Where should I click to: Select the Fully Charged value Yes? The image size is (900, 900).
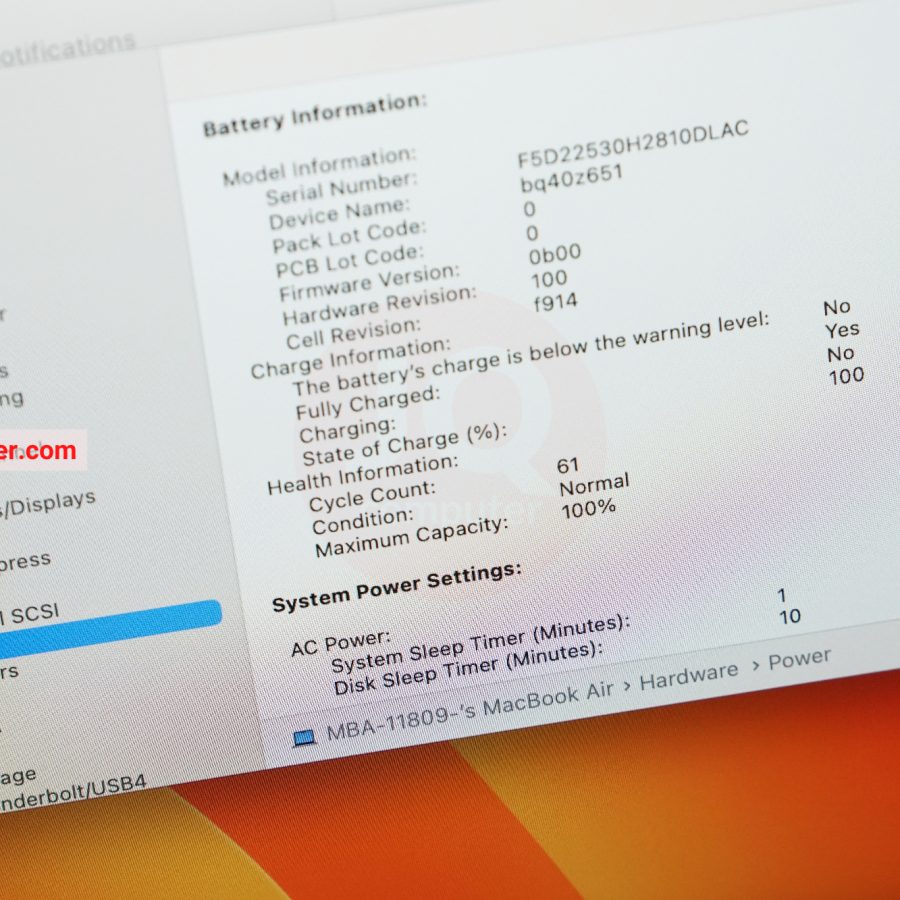click(x=842, y=330)
